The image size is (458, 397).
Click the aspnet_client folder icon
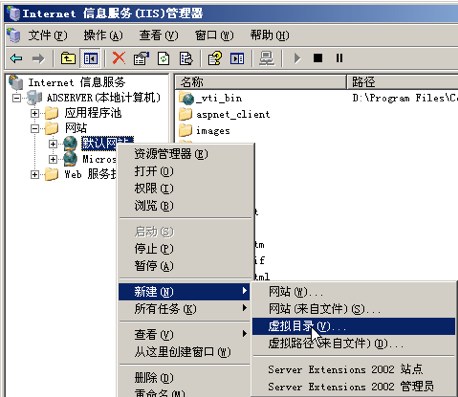coord(186,114)
